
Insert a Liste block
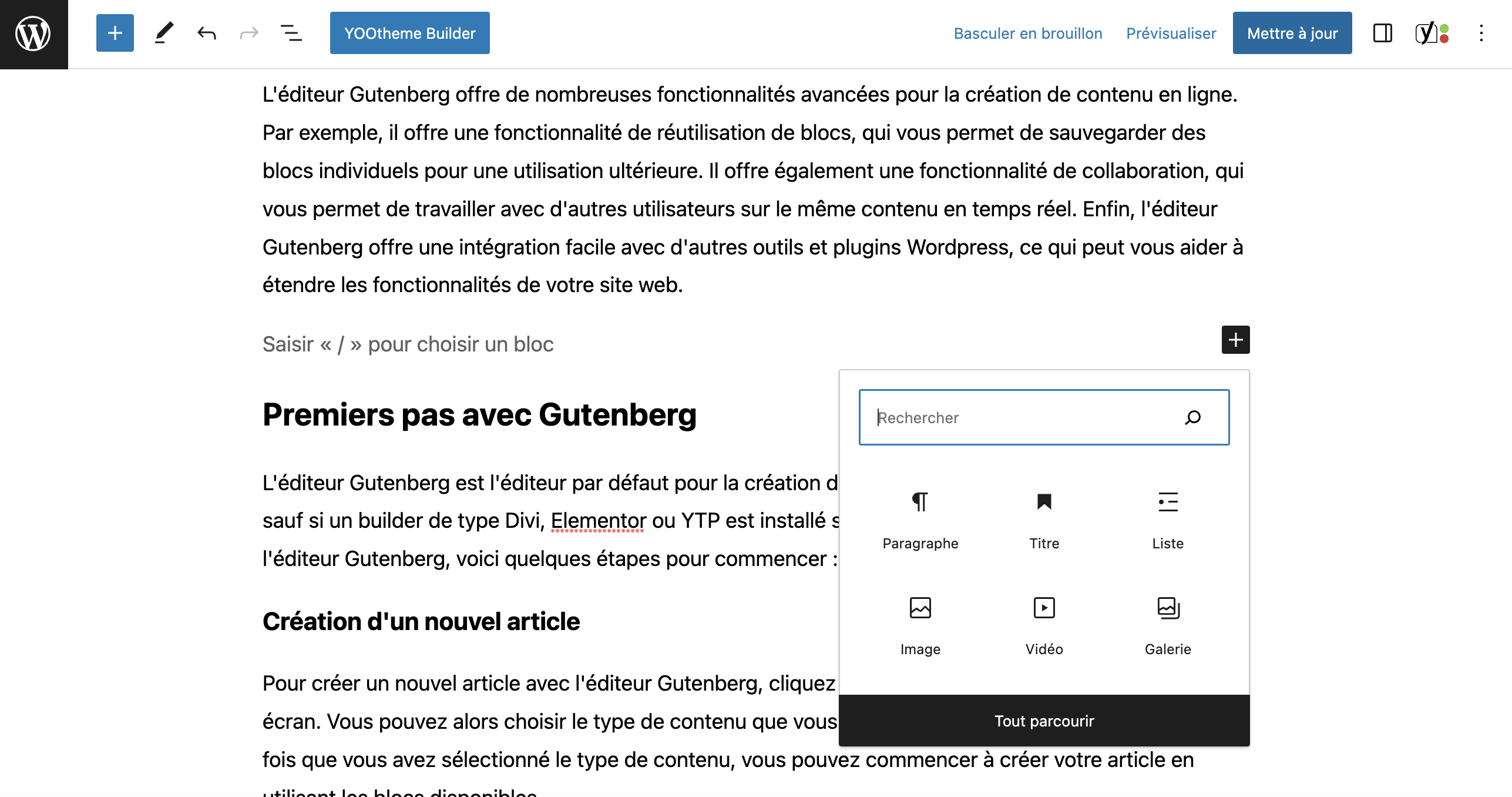(x=1168, y=520)
